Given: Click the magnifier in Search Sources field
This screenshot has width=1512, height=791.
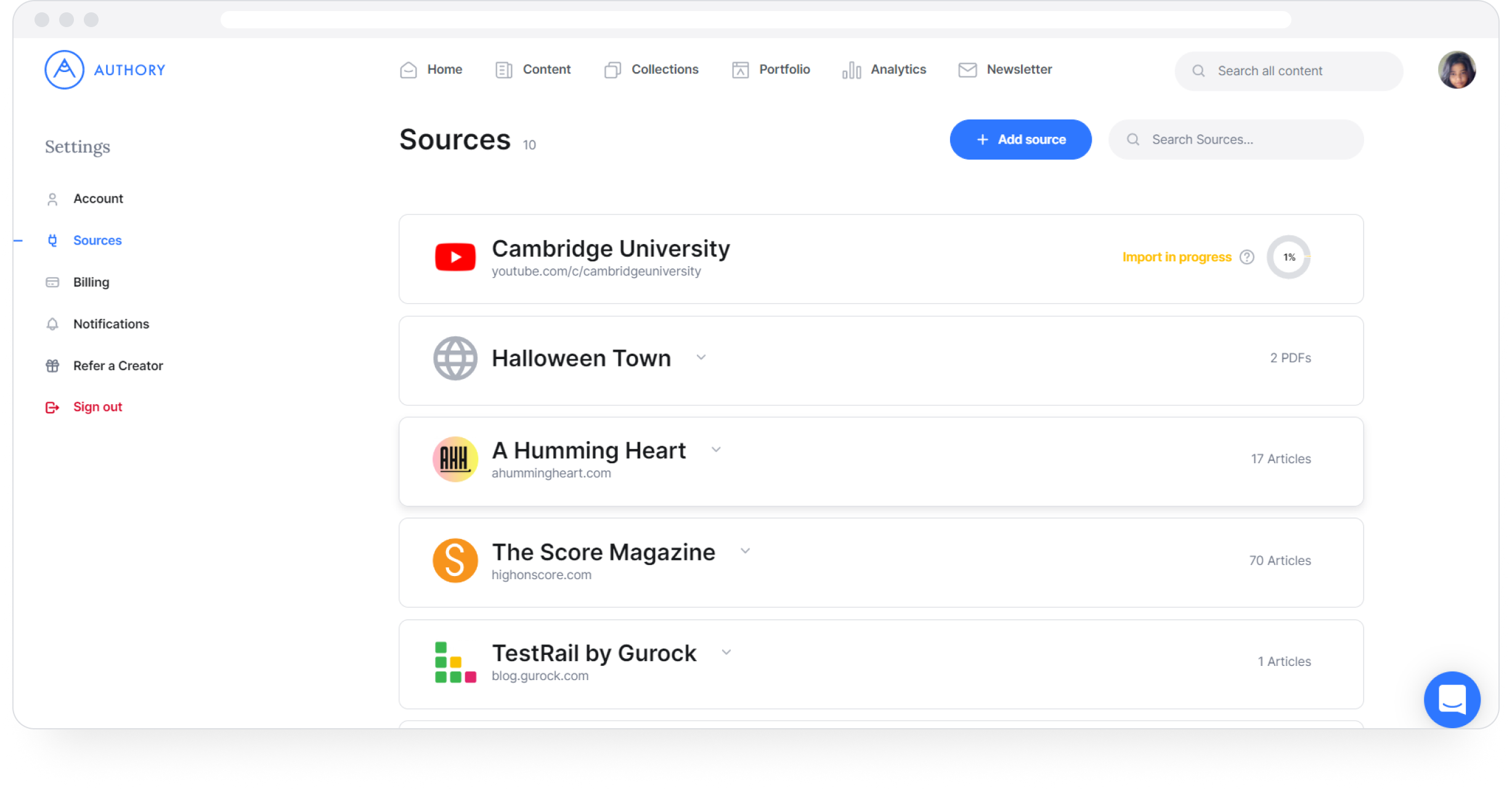Looking at the screenshot, I should [x=1134, y=139].
